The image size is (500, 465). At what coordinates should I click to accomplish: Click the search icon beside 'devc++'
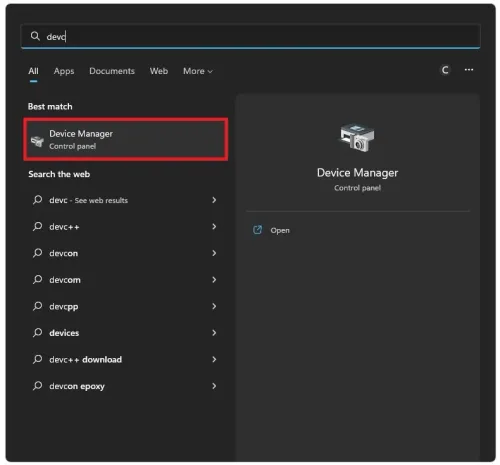click(x=37, y=226)
